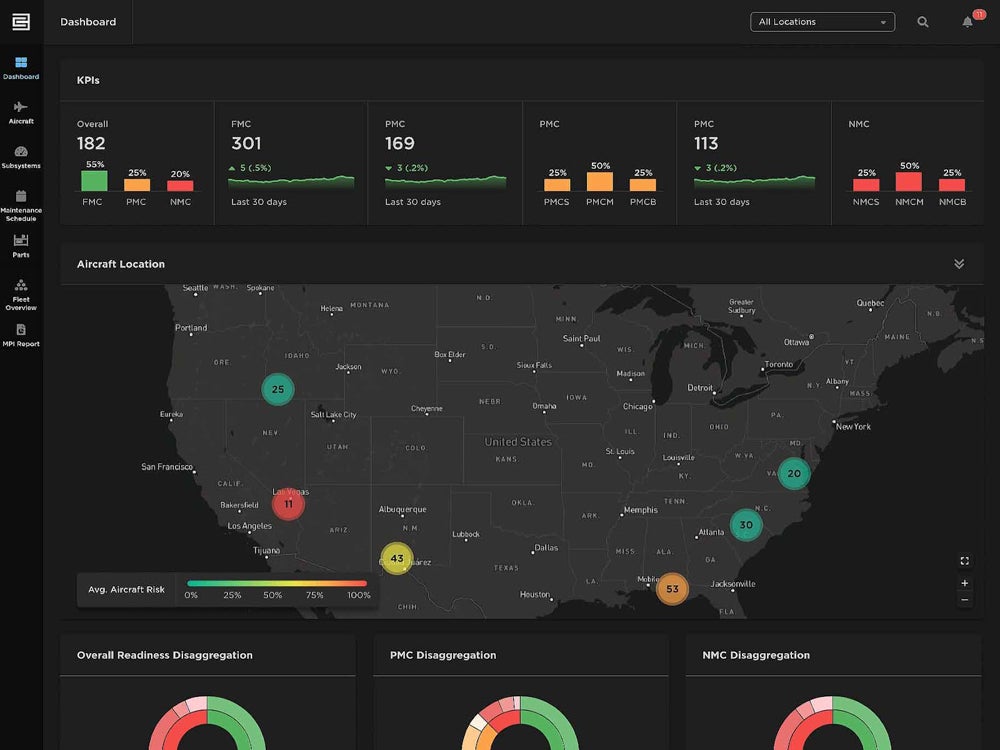Click the Overall 182 value

click(91, 143)
